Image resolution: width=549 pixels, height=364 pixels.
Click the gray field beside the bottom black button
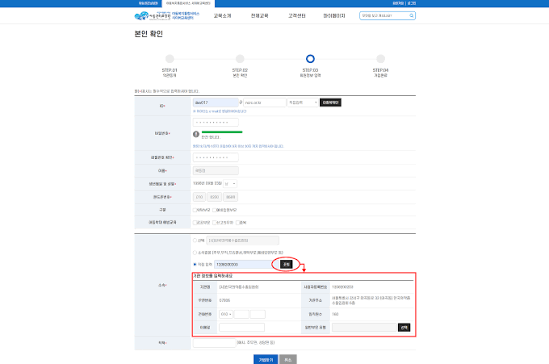(364, 328)
